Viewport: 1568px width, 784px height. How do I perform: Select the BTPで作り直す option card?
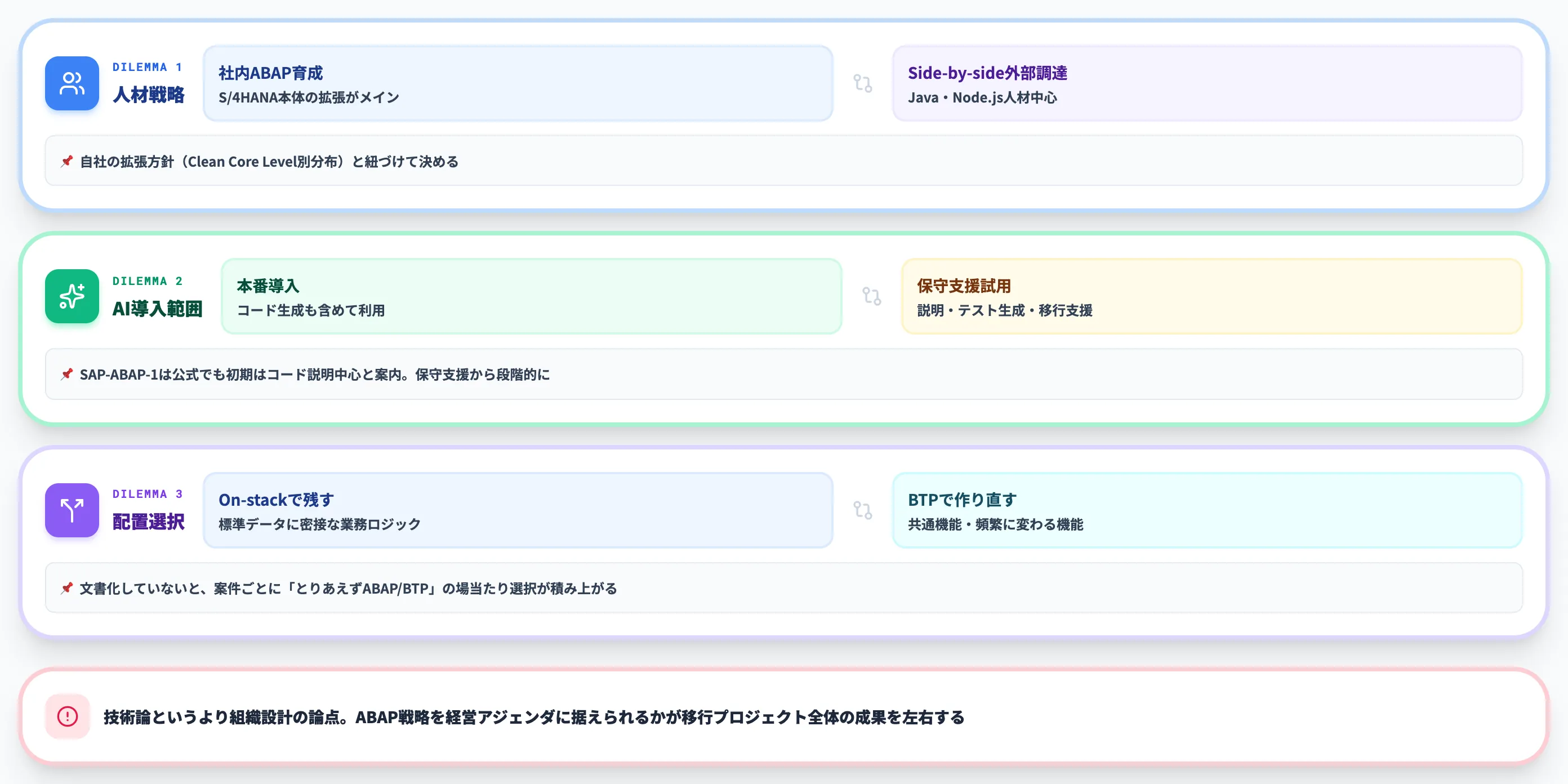(1207, 510)
